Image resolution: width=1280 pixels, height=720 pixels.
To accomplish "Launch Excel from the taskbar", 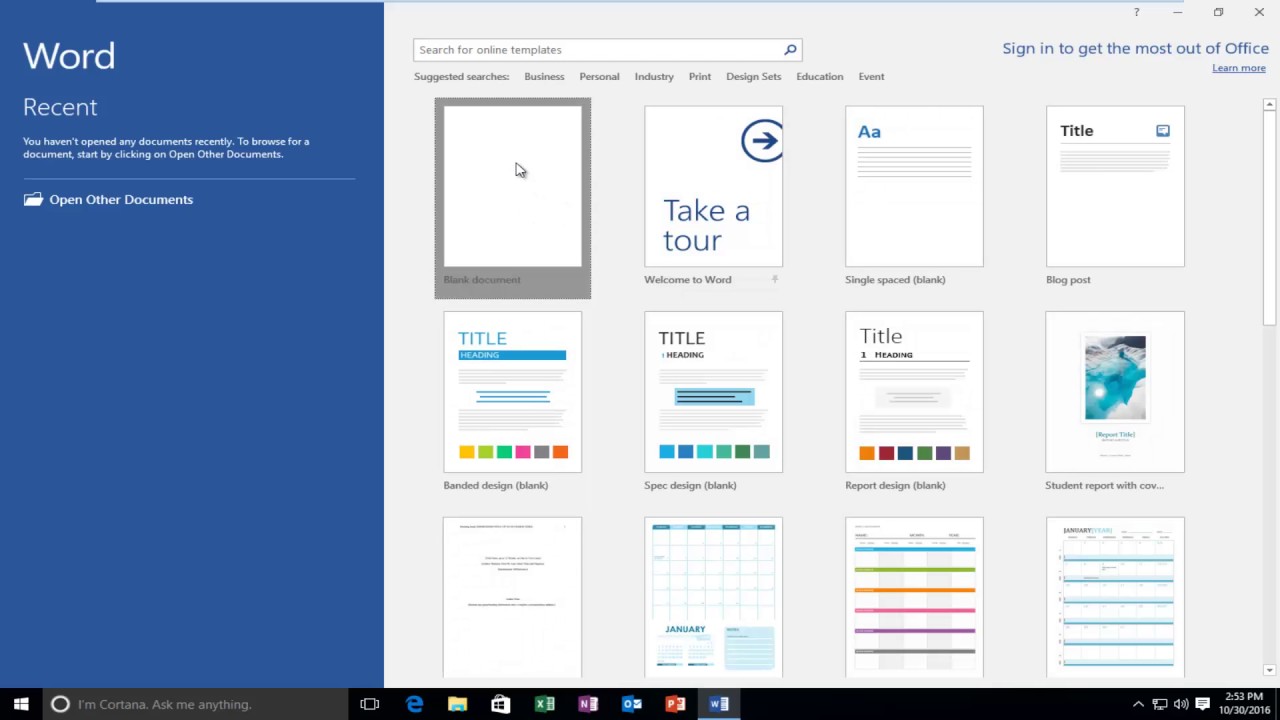I will 545,704.
